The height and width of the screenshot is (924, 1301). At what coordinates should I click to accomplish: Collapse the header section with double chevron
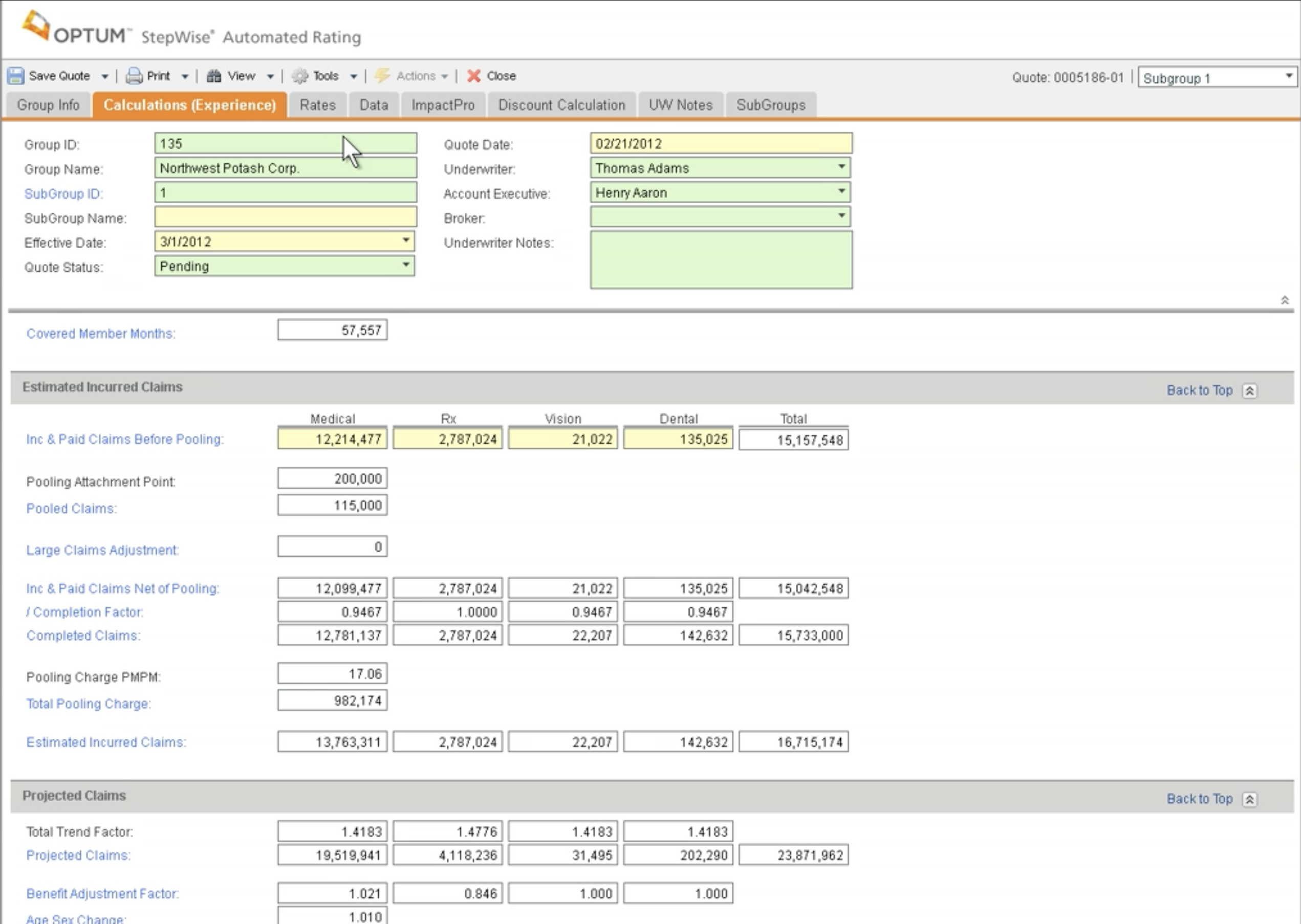tap(1285, 300)
